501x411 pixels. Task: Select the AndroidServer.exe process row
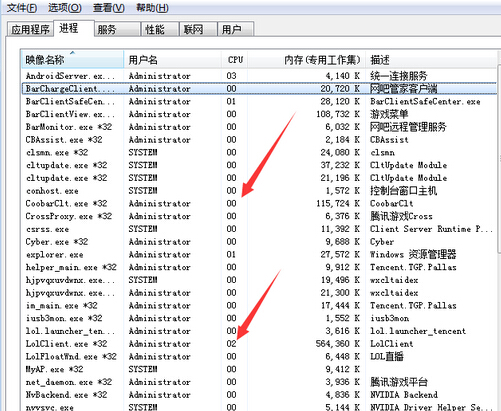259,76
